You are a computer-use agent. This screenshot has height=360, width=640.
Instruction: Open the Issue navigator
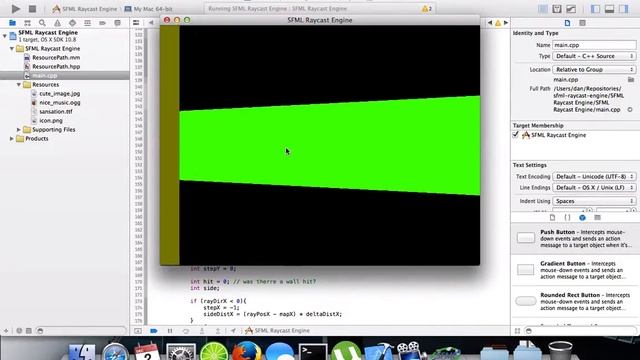58,23
